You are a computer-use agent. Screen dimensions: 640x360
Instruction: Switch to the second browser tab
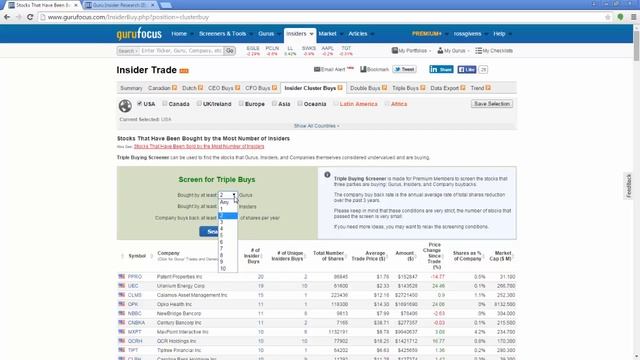[120, 5]
